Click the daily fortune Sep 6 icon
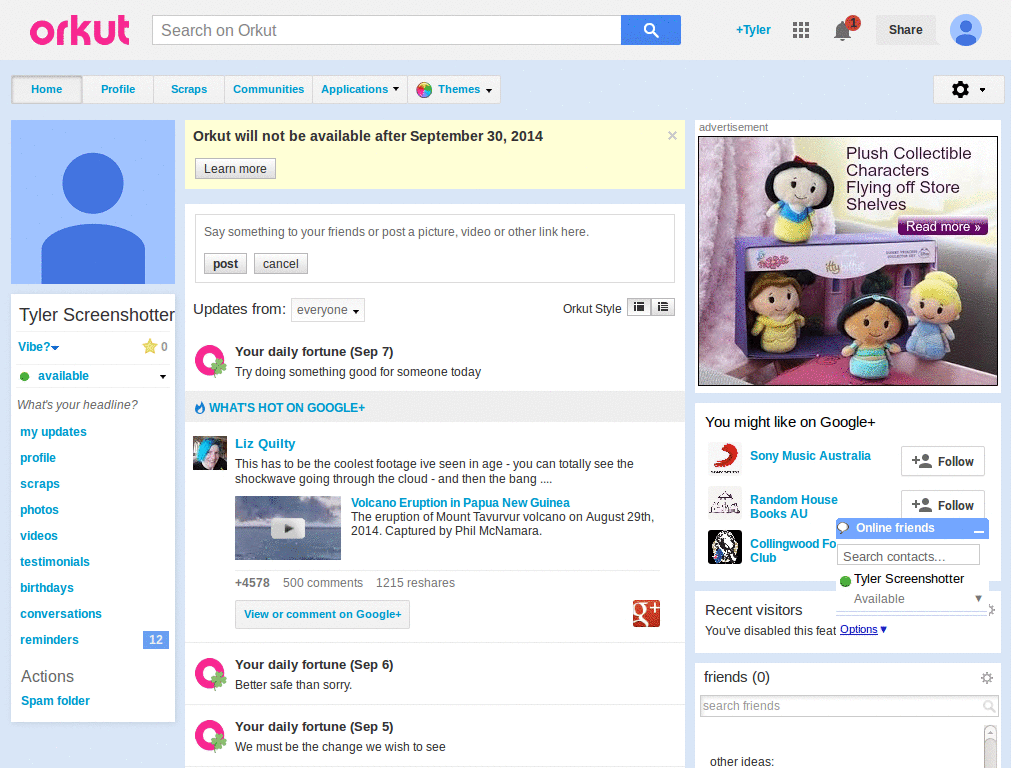Image resolution: width=1024 pixels, height=768 pixels. (x=210, y=674)
